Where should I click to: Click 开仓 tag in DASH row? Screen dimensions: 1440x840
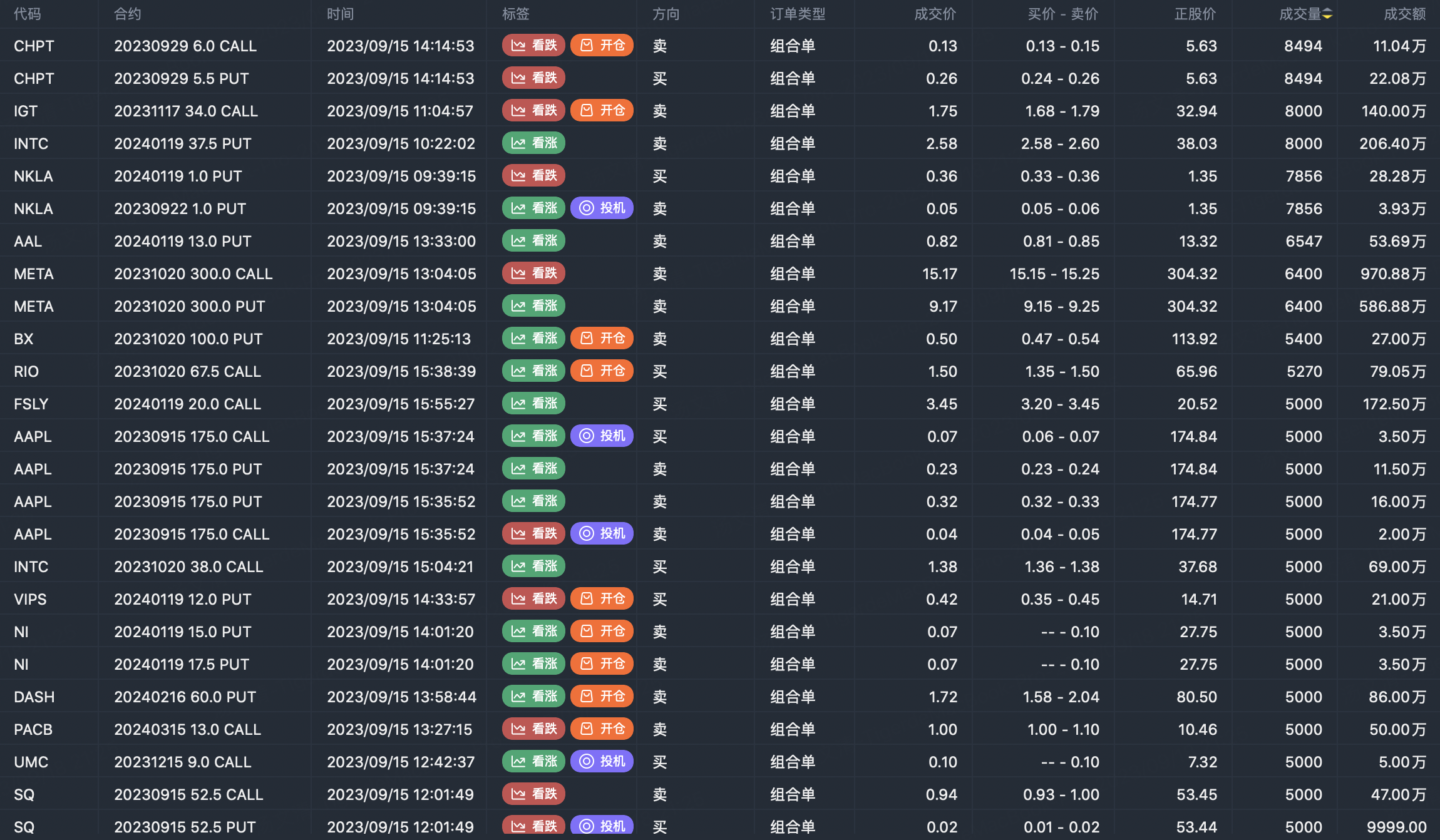[x=602, y=697]
